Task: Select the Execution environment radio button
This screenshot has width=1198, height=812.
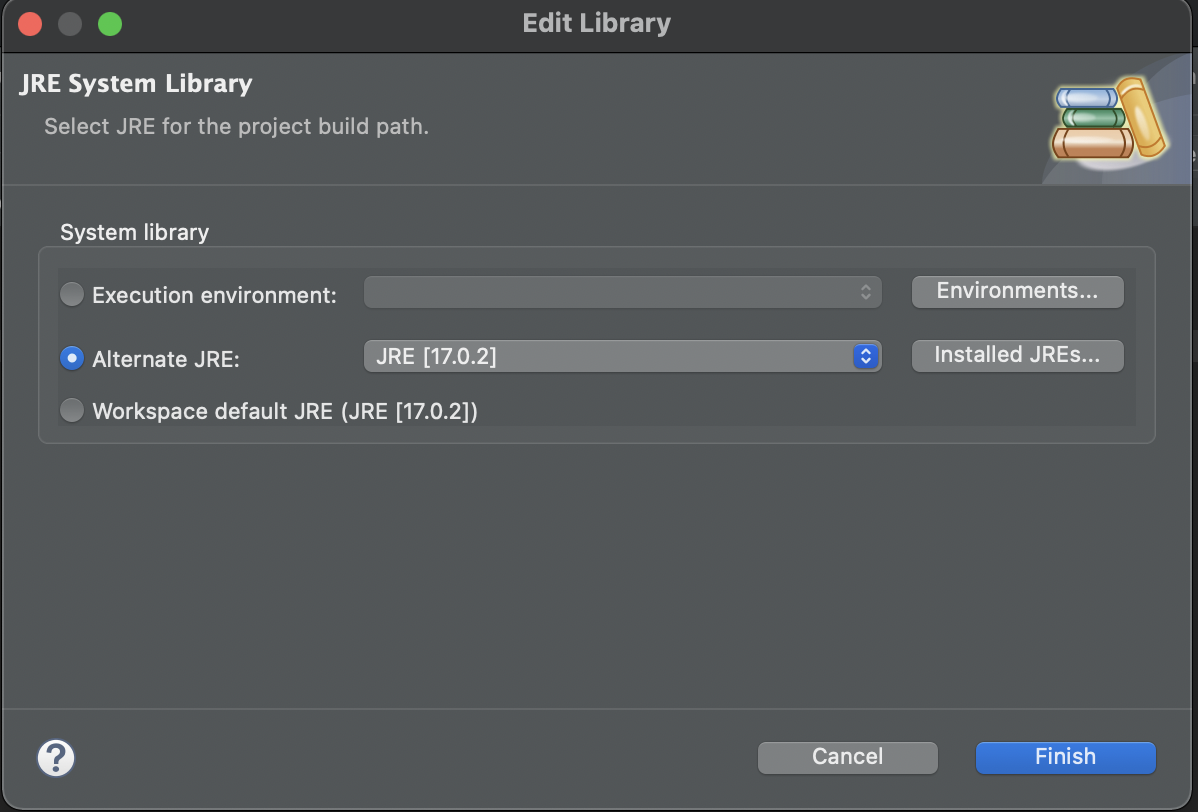Action: (x=72, y=294)
